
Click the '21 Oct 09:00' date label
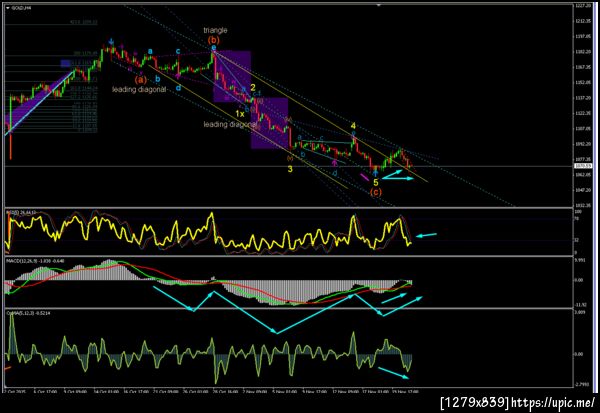click(x=168, y=392)
